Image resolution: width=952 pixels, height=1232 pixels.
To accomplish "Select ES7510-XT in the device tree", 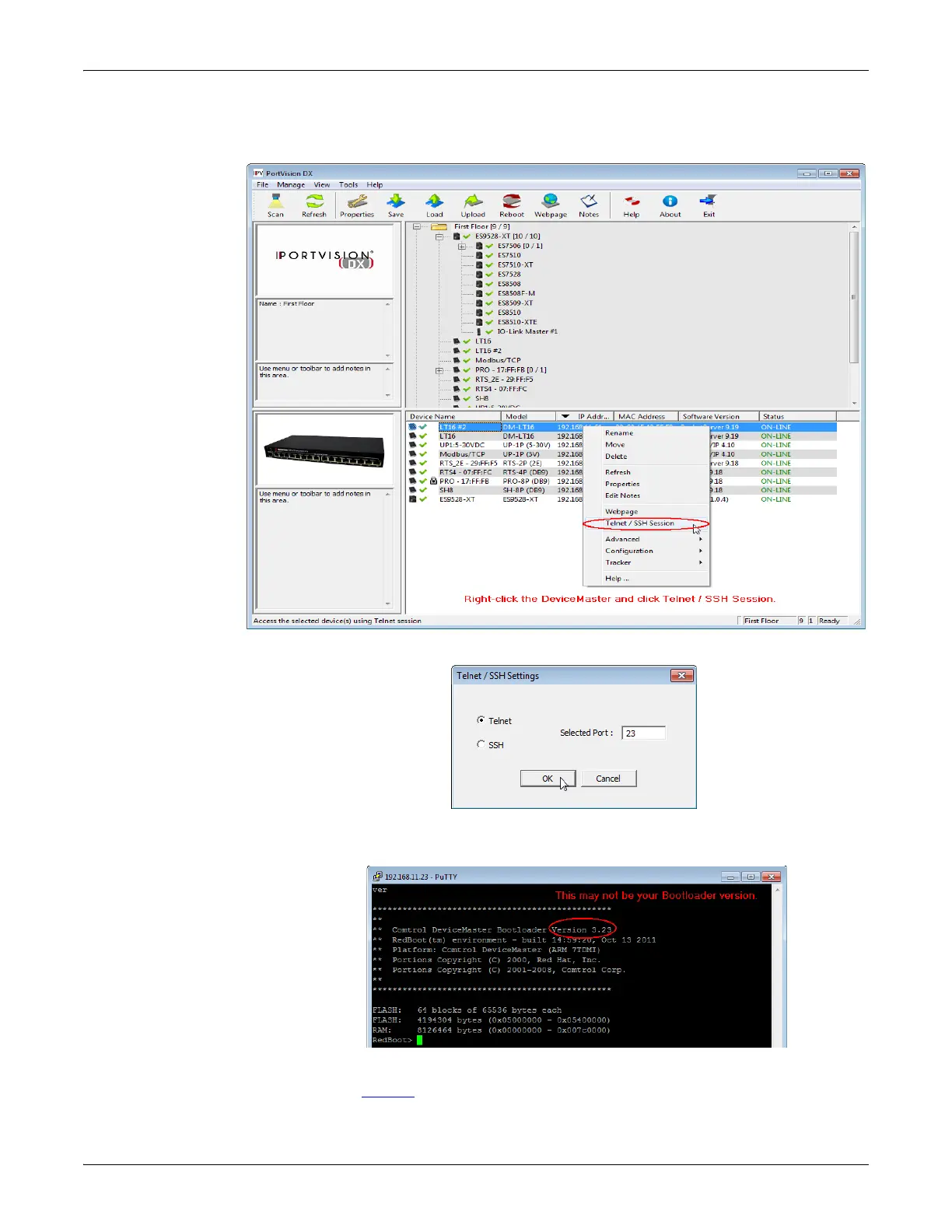I will (x=516, y=265).
